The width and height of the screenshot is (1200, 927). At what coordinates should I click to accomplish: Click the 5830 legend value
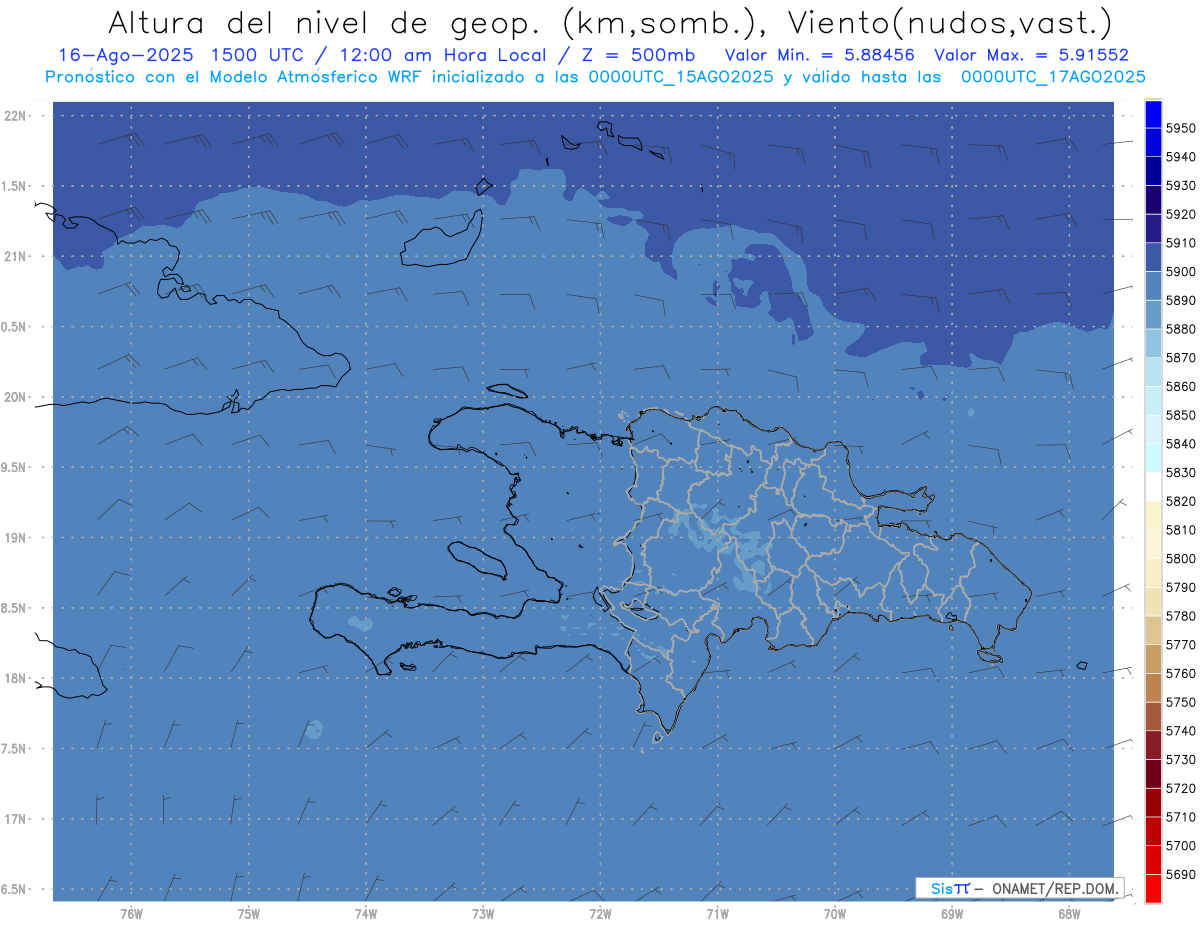[1180, 473]
